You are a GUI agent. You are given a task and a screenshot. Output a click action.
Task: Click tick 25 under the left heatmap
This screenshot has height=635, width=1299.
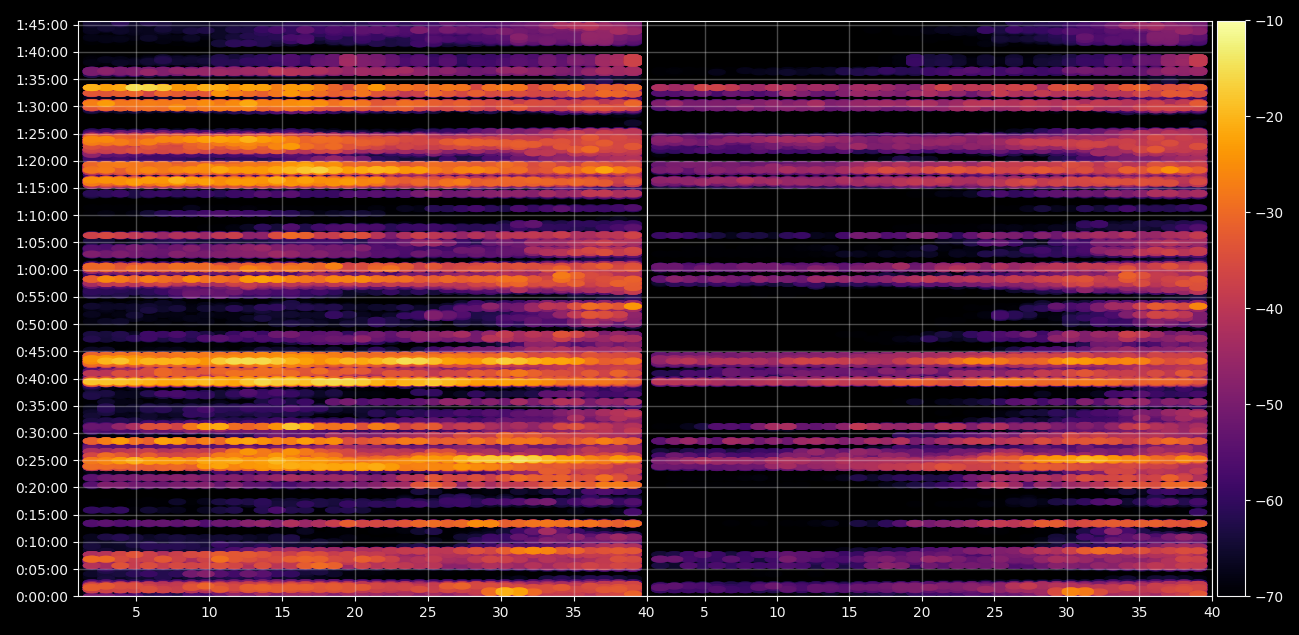pos(428,612)
